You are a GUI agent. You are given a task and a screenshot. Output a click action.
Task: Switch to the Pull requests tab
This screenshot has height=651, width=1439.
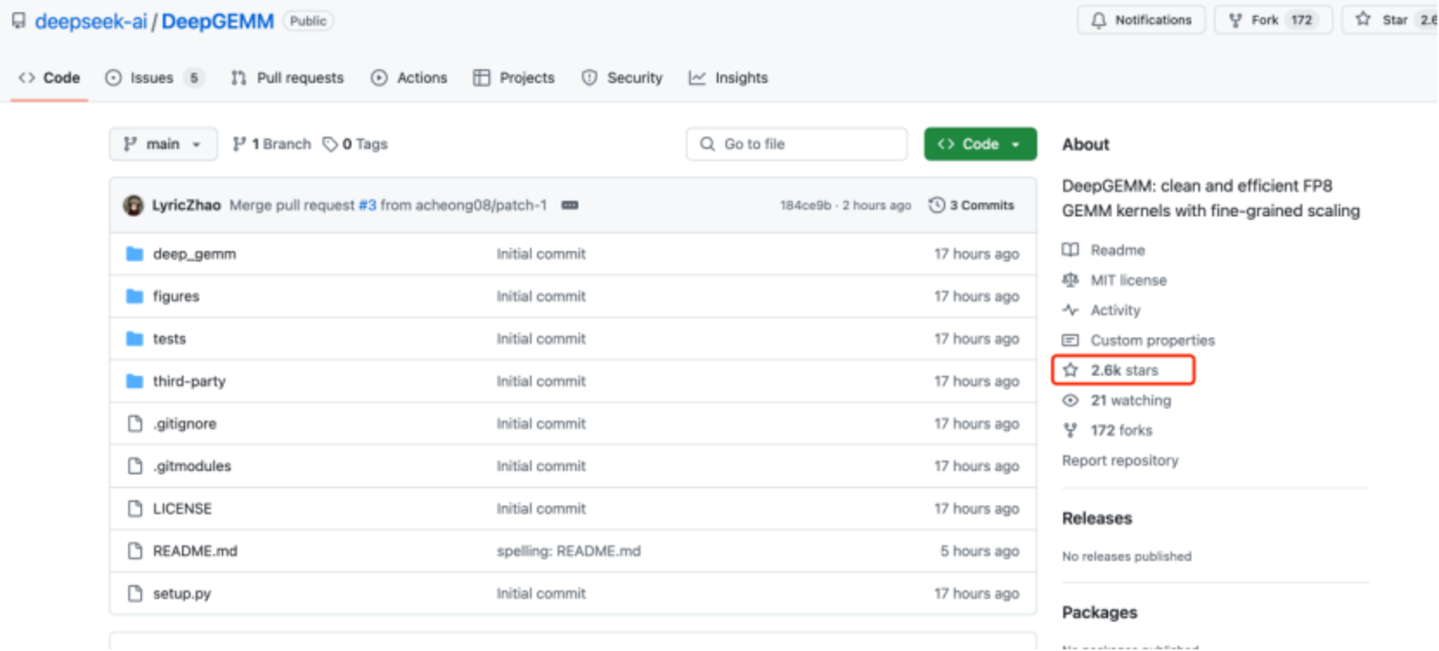click(287, 78)
